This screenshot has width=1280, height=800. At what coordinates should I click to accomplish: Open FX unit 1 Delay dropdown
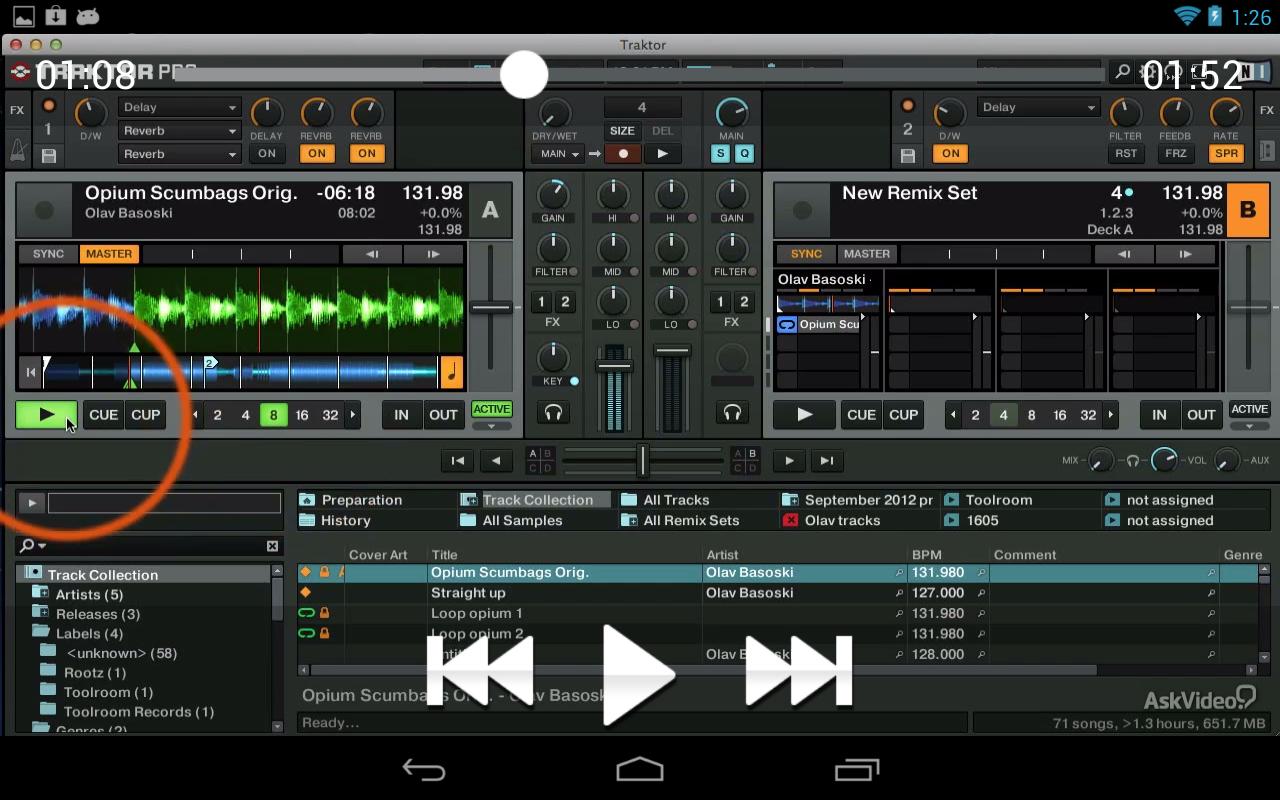pyautogui.click(x=180, y=107)
